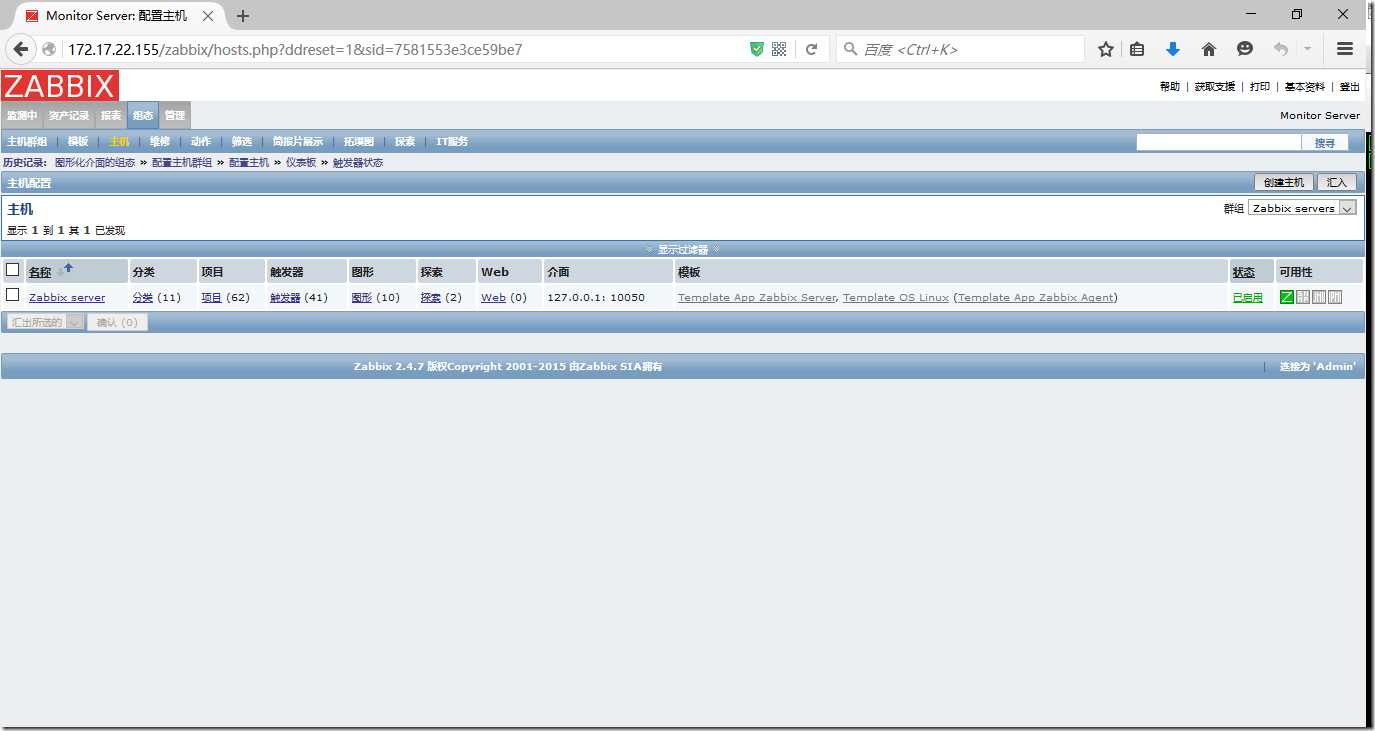The image size is (1375, 731).
Task: Open the 群组 Zabbix servers dropdown
Action: coord(1302,208)
